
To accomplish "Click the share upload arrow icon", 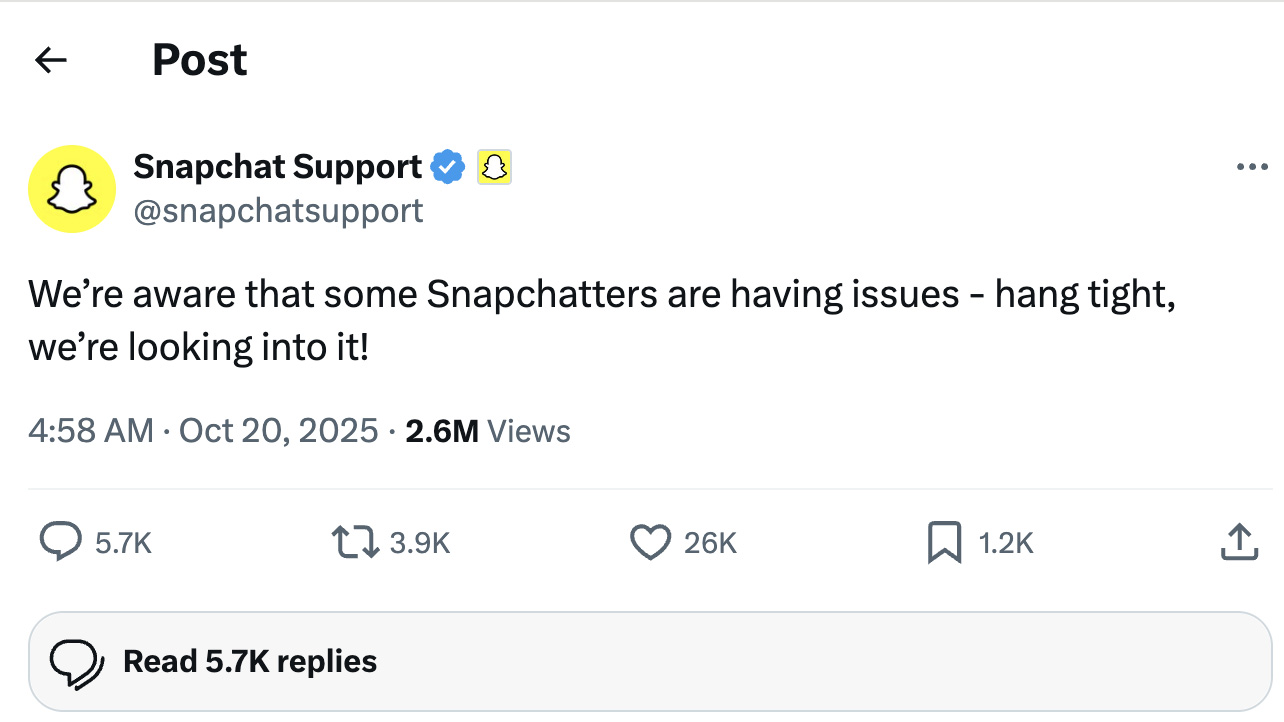I will click(x=1239, y=542).
